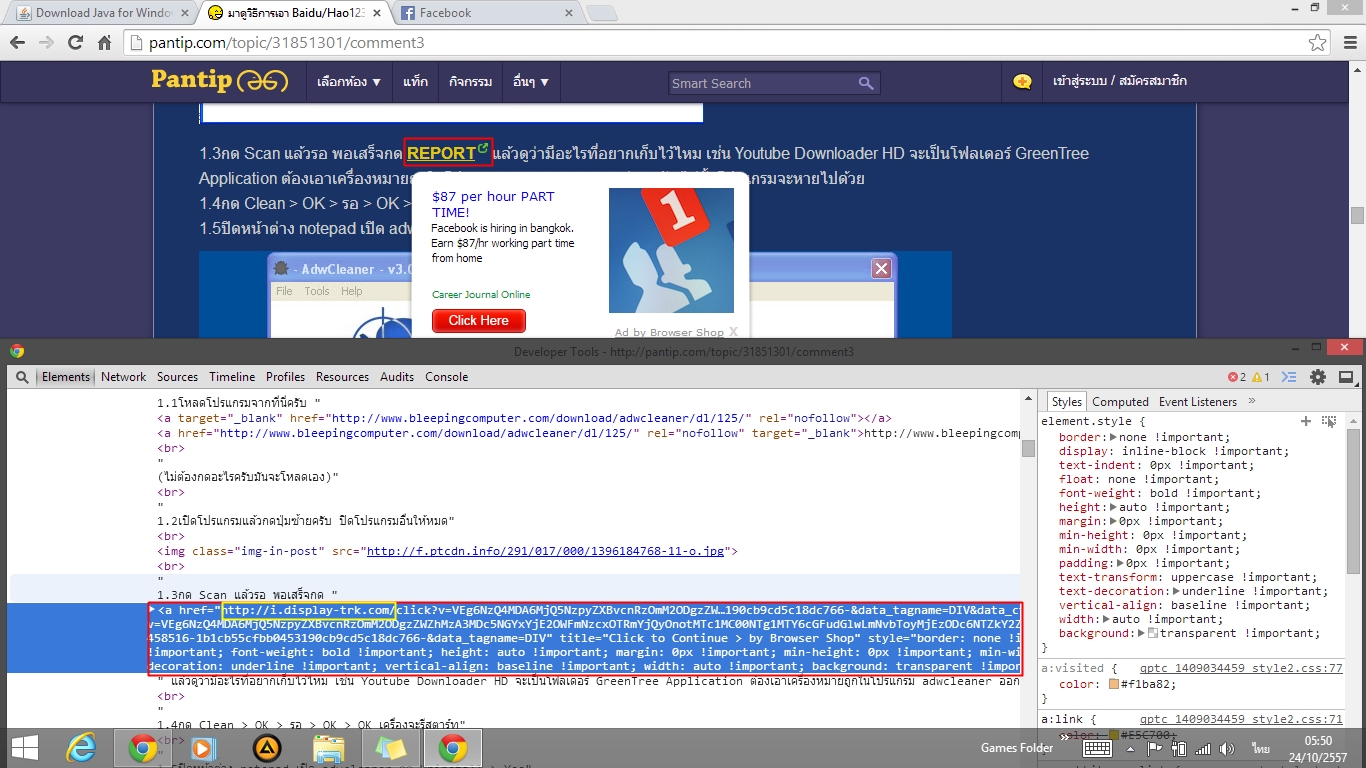Viewport: 1366px width, 768px height.
Task: Click the Smart Search magnifier icon
Action: [x=866, y=83]
